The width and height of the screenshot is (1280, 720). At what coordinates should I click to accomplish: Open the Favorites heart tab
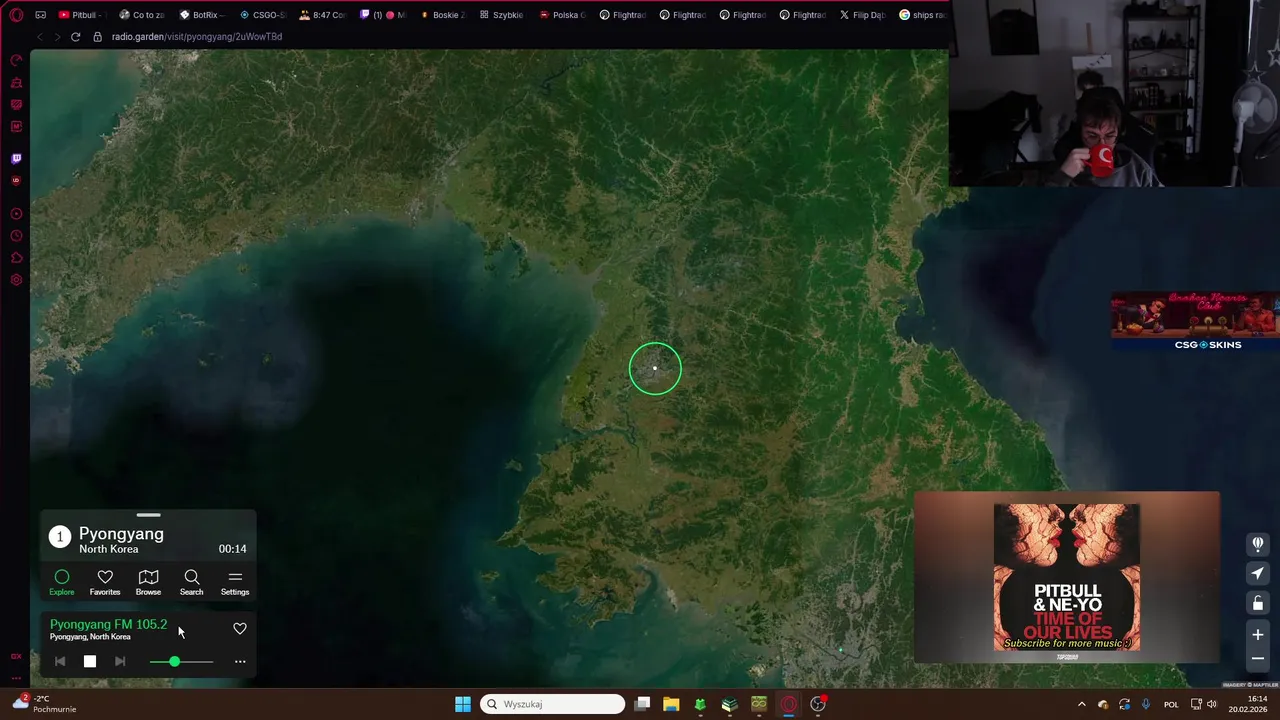105,582
